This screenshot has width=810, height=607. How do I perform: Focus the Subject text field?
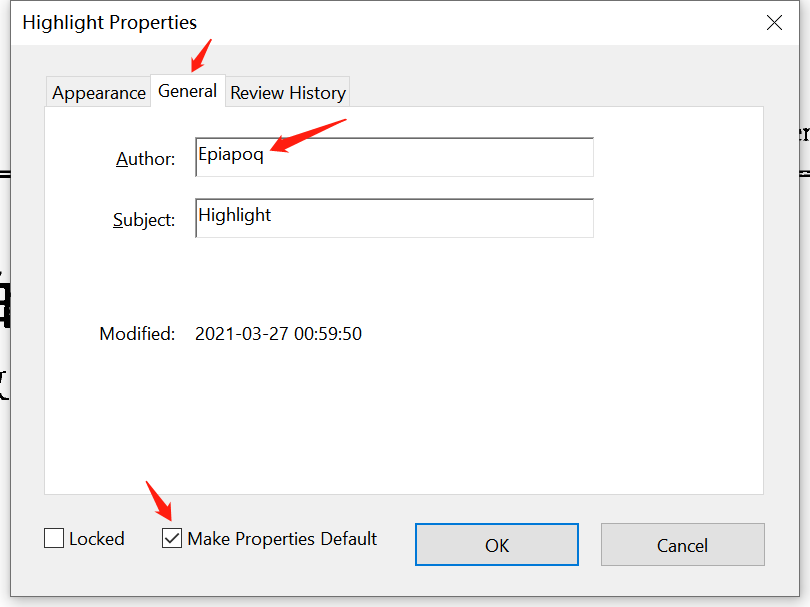click(x=394, y=218)
